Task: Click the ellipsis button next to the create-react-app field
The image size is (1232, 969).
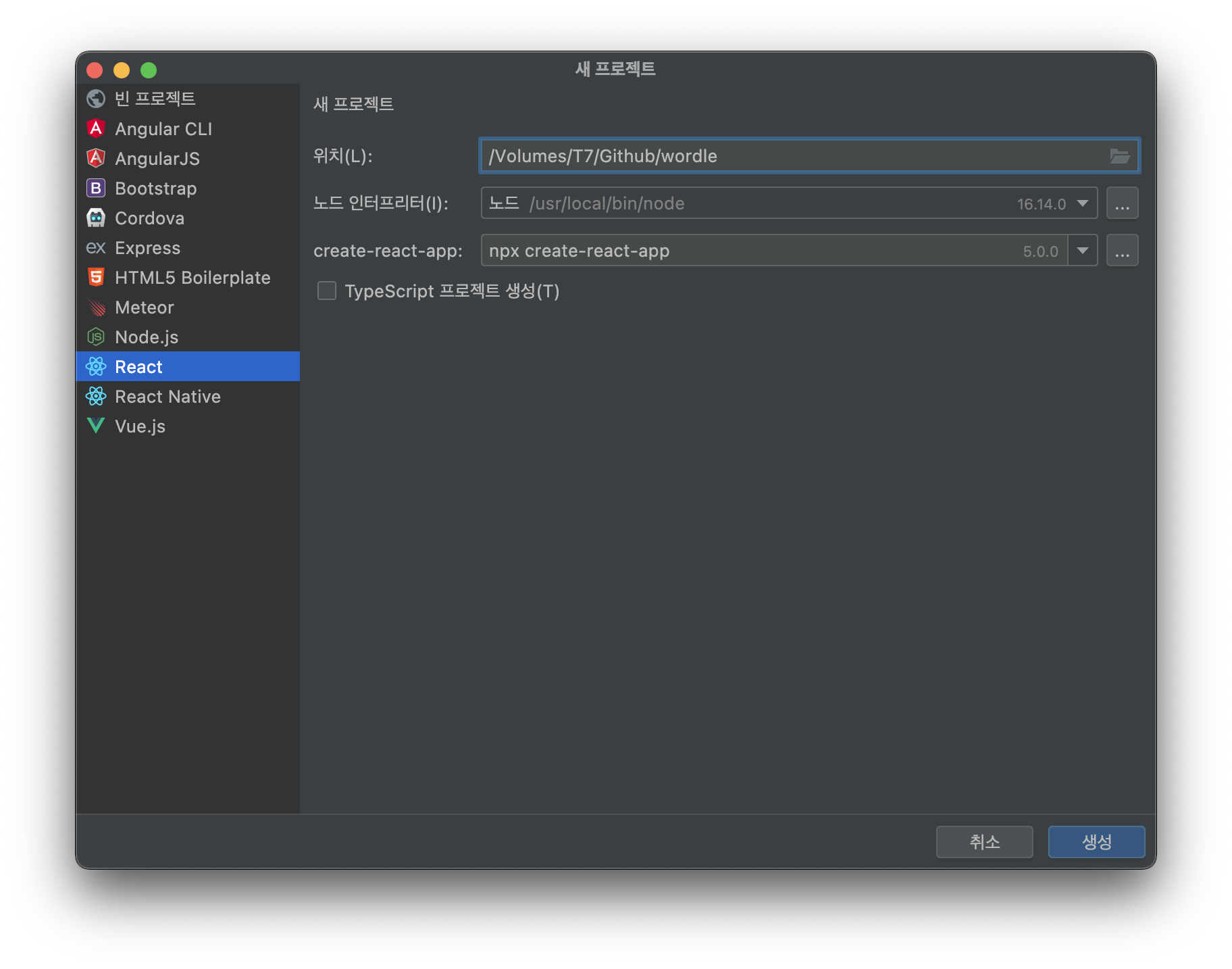Action: pyautogui.click(x=1122, y=251)
